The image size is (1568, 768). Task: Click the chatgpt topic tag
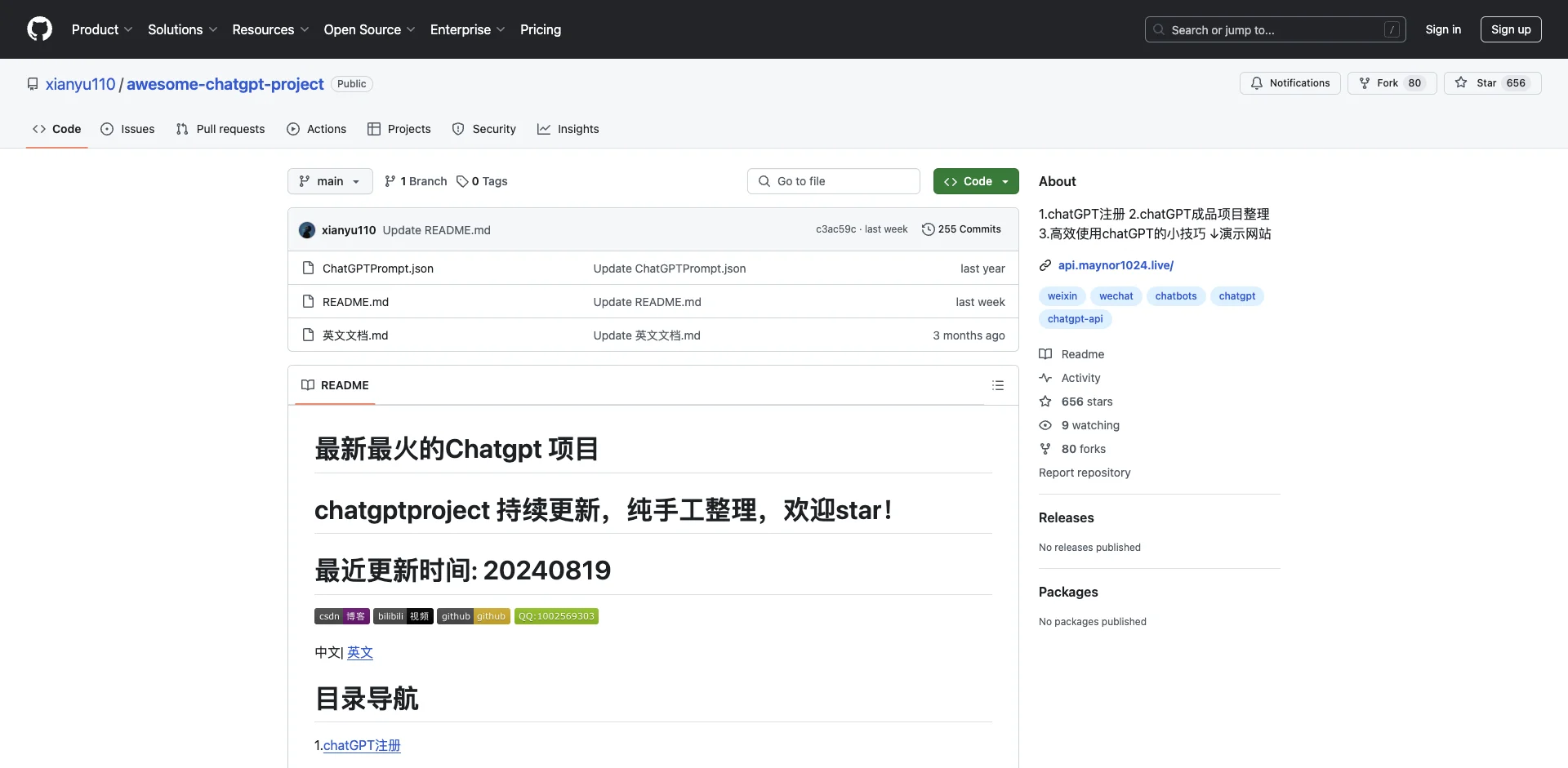1237,296
